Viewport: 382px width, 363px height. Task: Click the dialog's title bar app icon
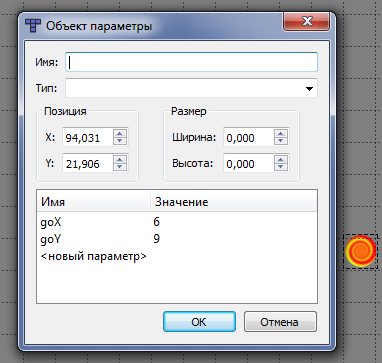click(x=33, y=25)
